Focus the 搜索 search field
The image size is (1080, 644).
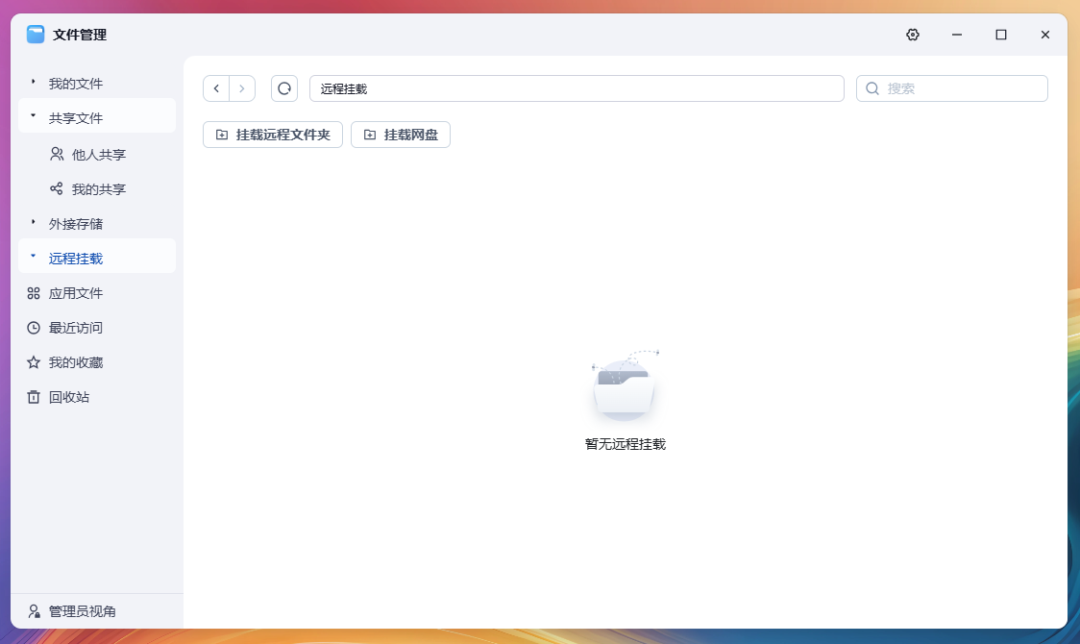tap(952, 88)
